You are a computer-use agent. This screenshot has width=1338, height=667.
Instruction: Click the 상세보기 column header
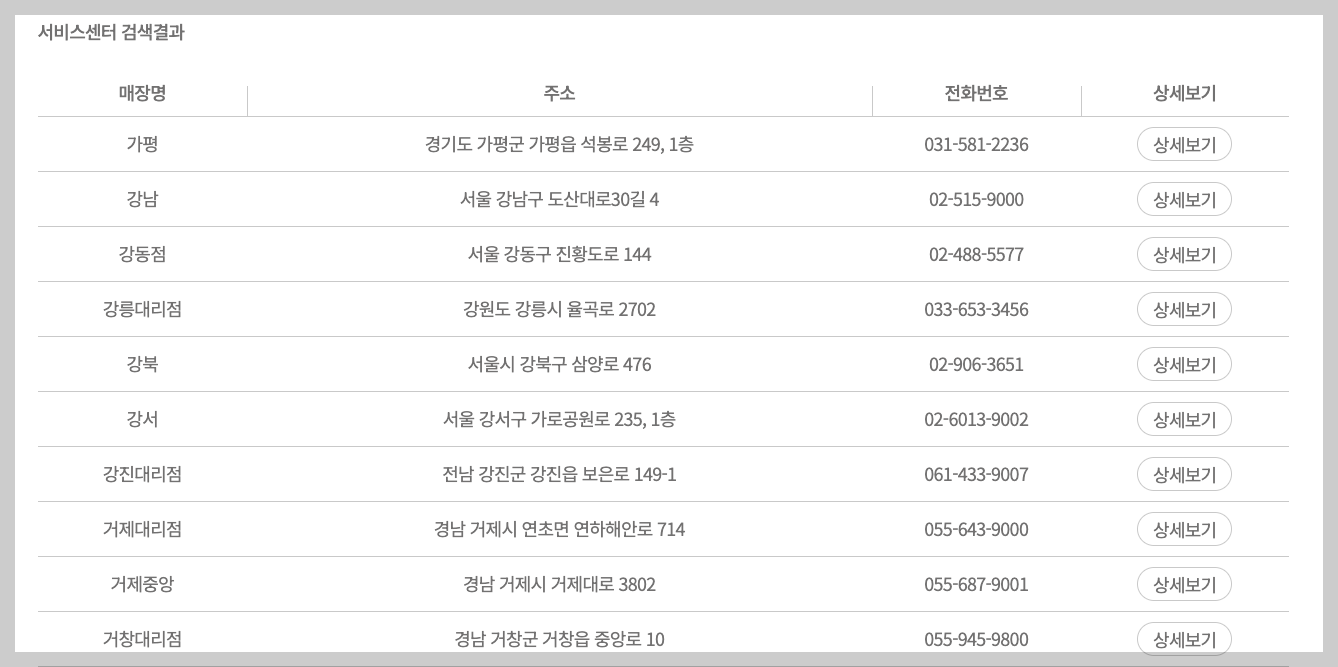(1184, 93)
